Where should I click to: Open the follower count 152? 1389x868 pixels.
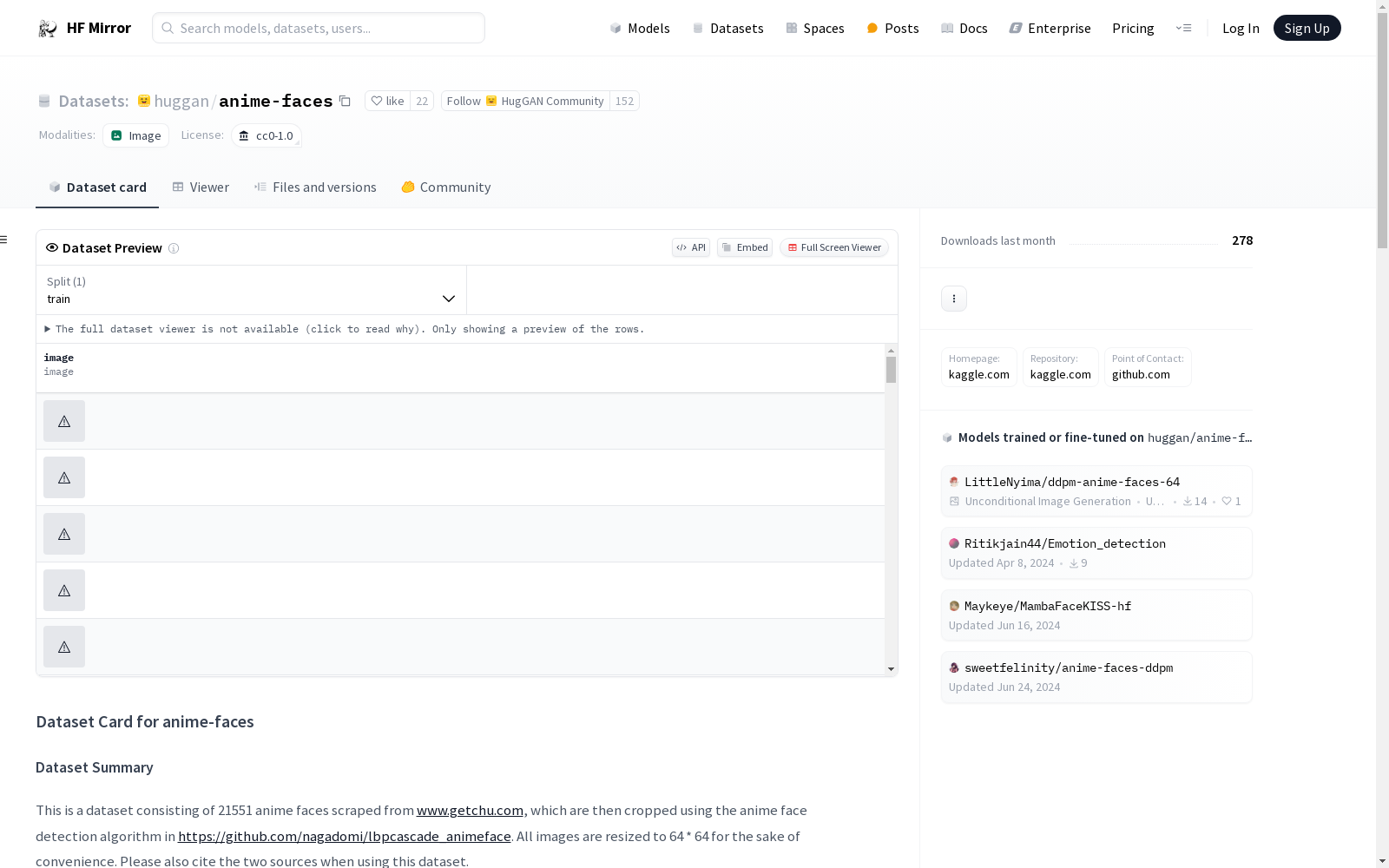pos(624,101)
